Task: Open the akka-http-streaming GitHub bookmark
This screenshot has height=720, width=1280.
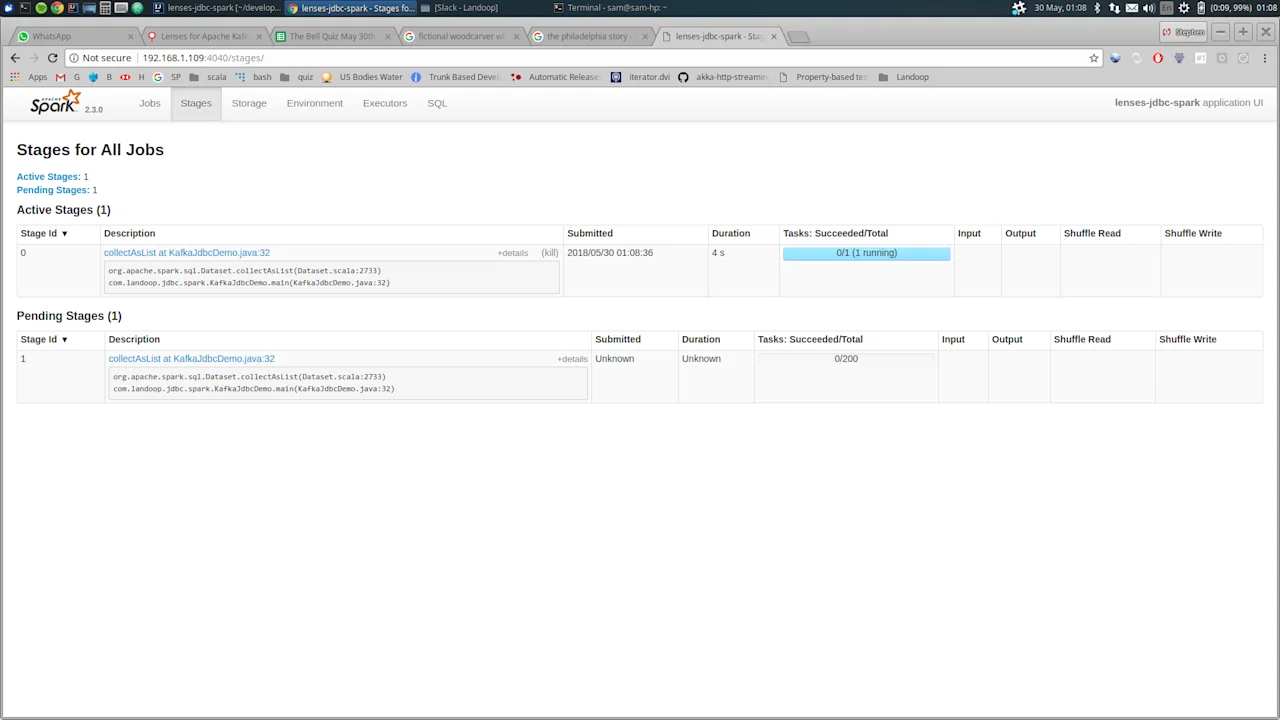Action: [x=729, y=77]
